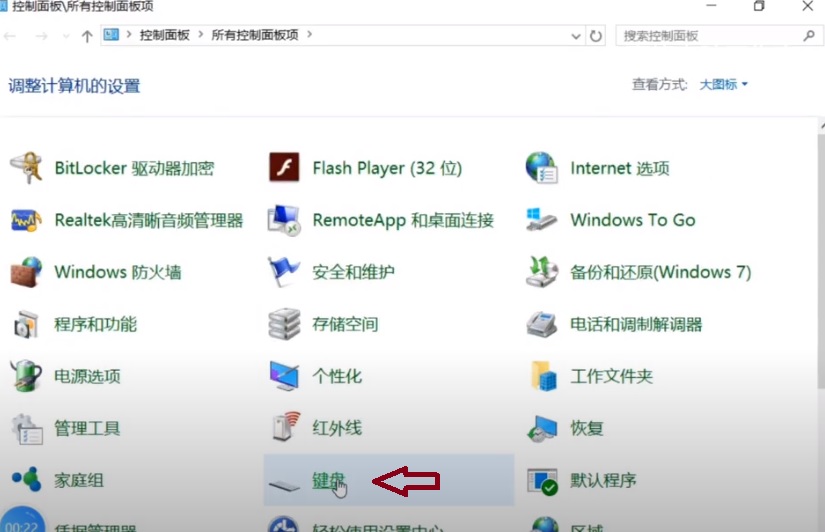Open the 程序和功能 icon

click(x=26, y=324)
